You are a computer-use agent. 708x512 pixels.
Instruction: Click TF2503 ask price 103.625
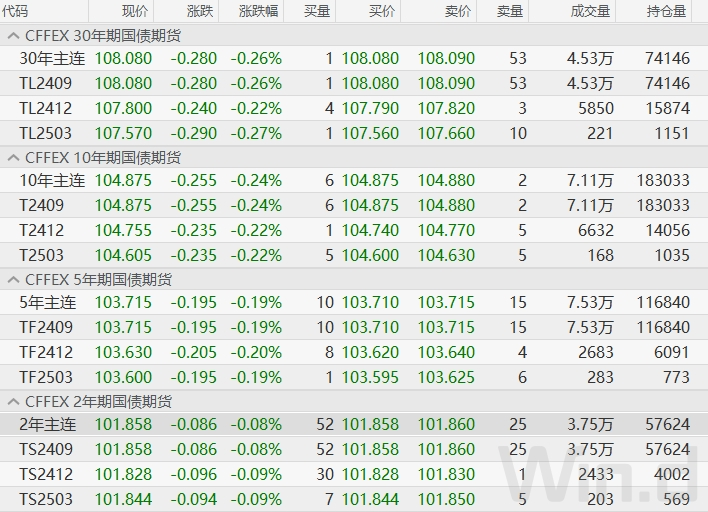(x=446, y=377)
